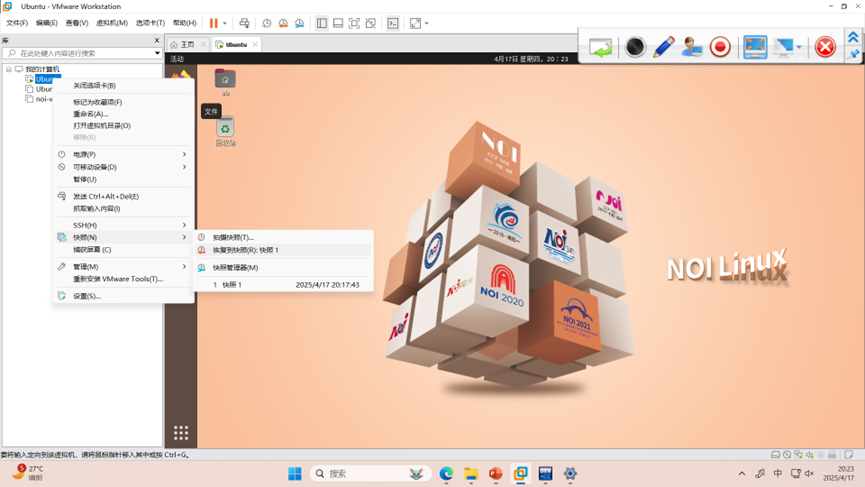Choose 重命名(A)... in context menu

tap(124, 114)
